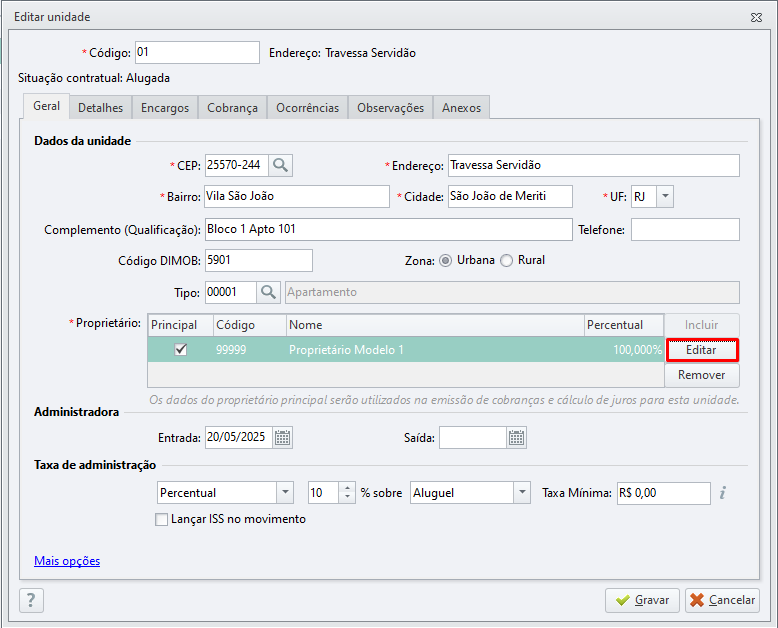Image resolution: width=778 pixels, height=628 pixels.
Task: Select the Urbana zone radio button
Action: [446, 260]
